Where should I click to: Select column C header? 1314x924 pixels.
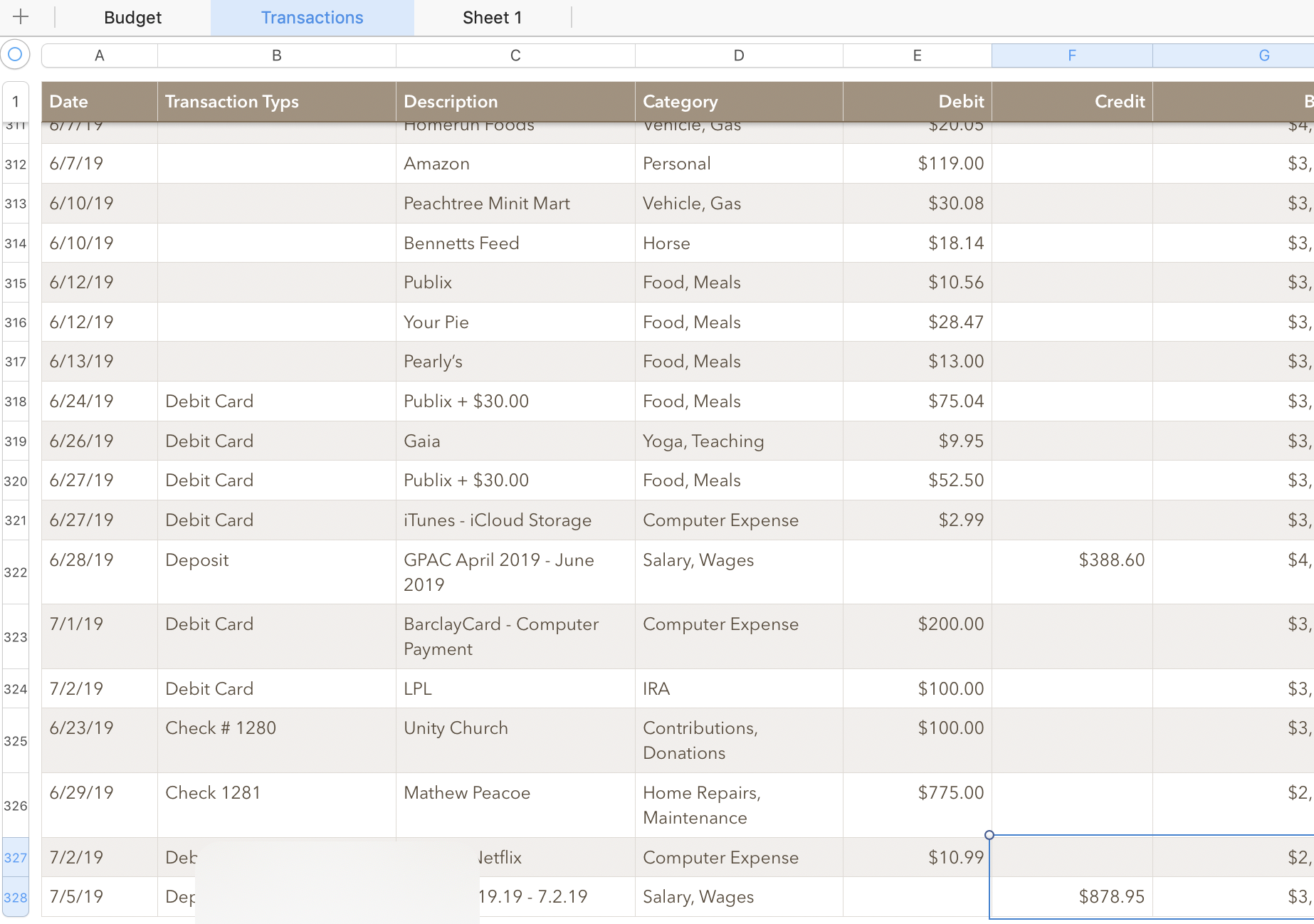pyautogui.click(x=515, y=56)
